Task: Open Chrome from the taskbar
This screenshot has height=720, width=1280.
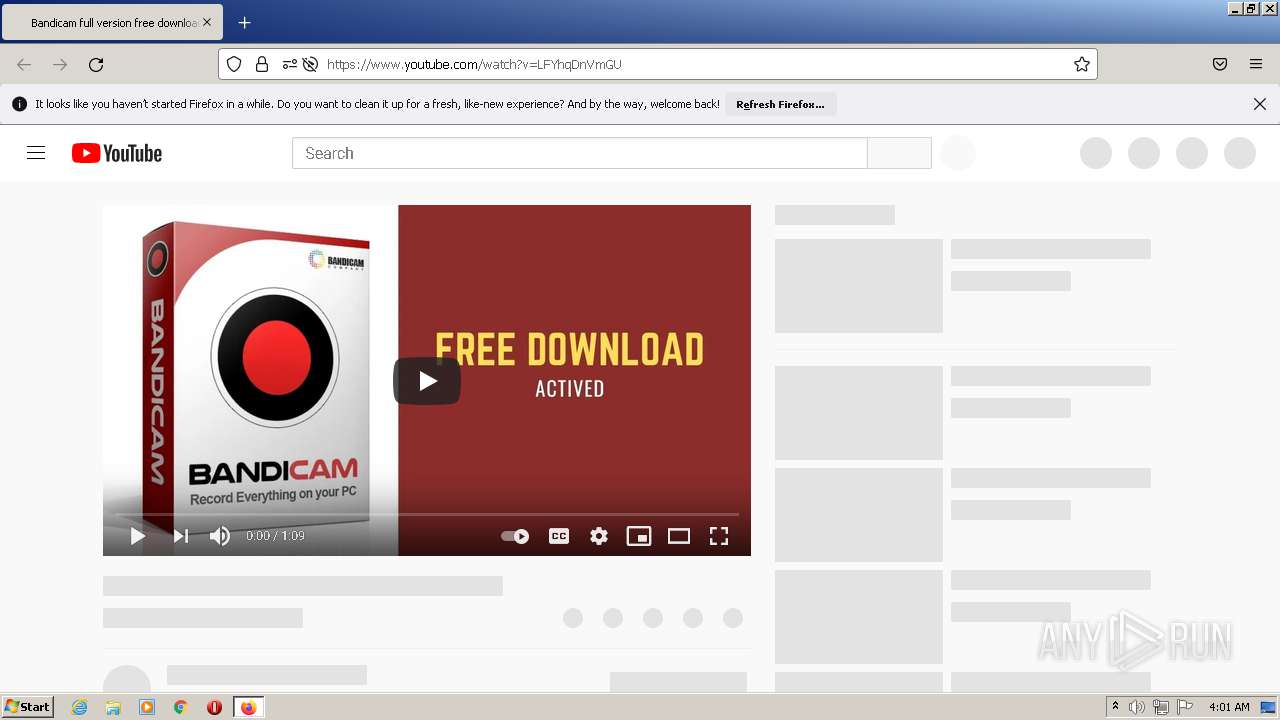Action: [181, 707]
